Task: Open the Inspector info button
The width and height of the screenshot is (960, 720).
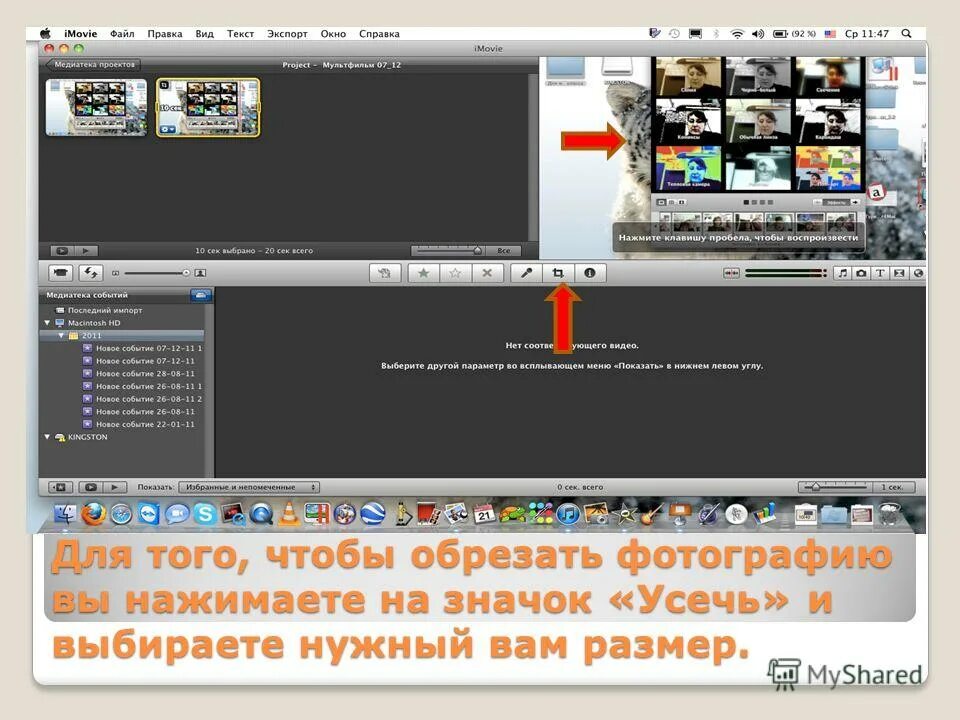Action: (590, 273)
